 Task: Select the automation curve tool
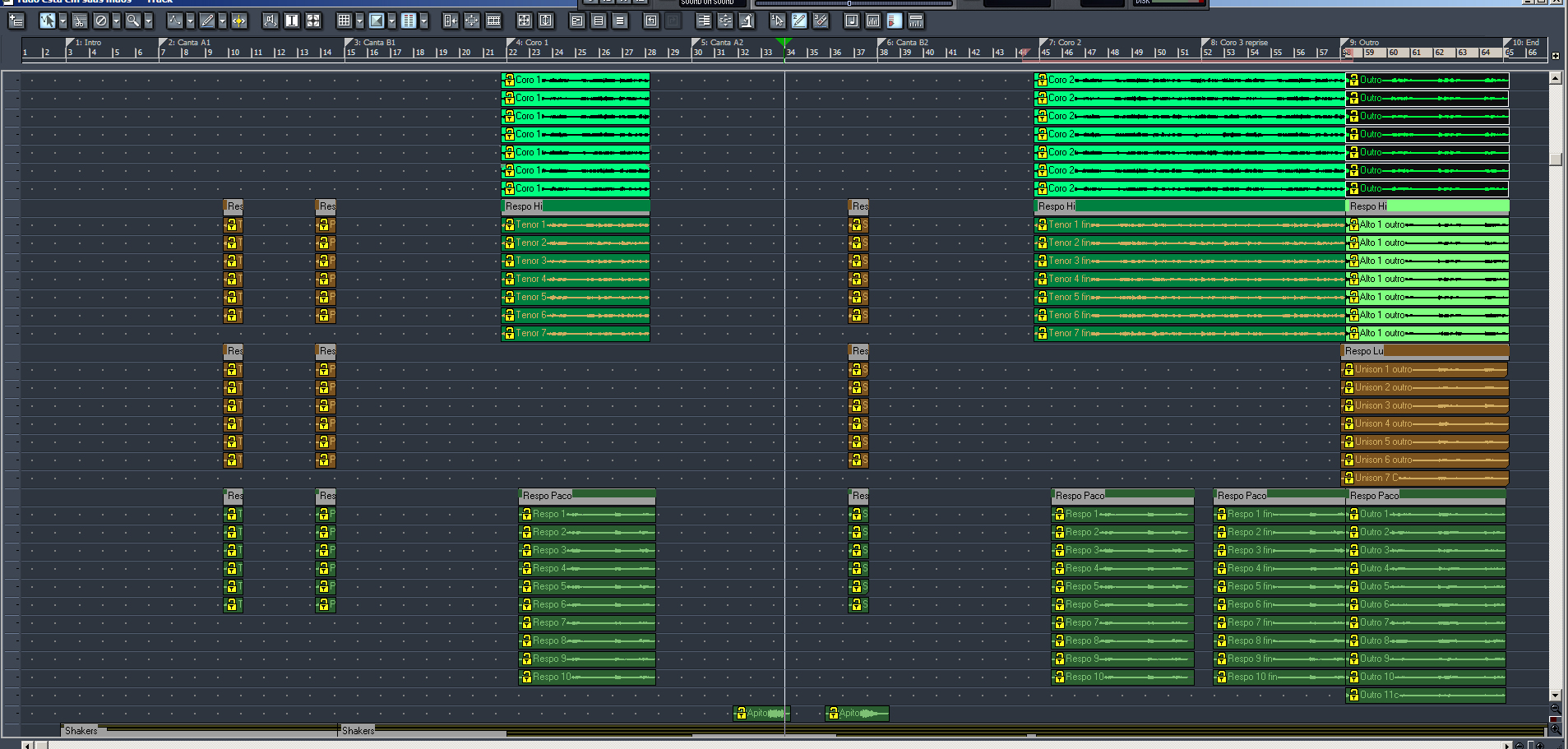174,21
